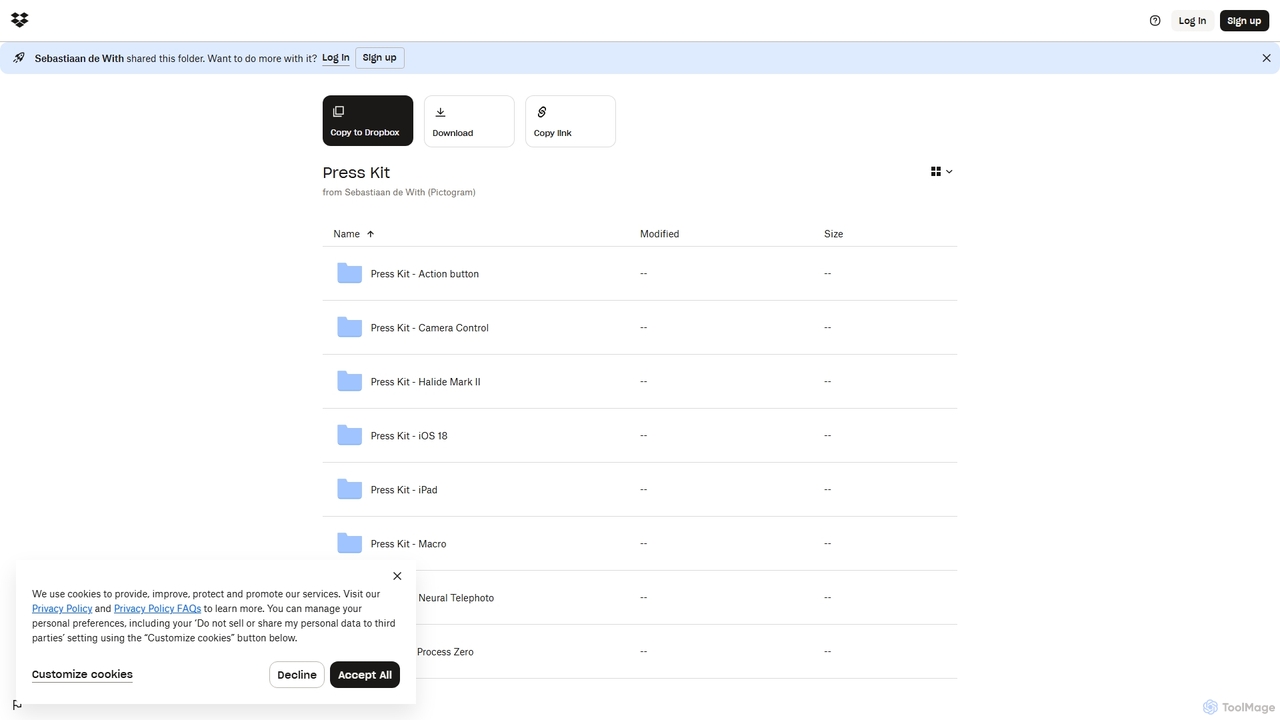This screenshot has height=720, width=1280.
Task: Click from Sebastiaan de With (Pictogram) text
Action: click(x=399, y=192)
